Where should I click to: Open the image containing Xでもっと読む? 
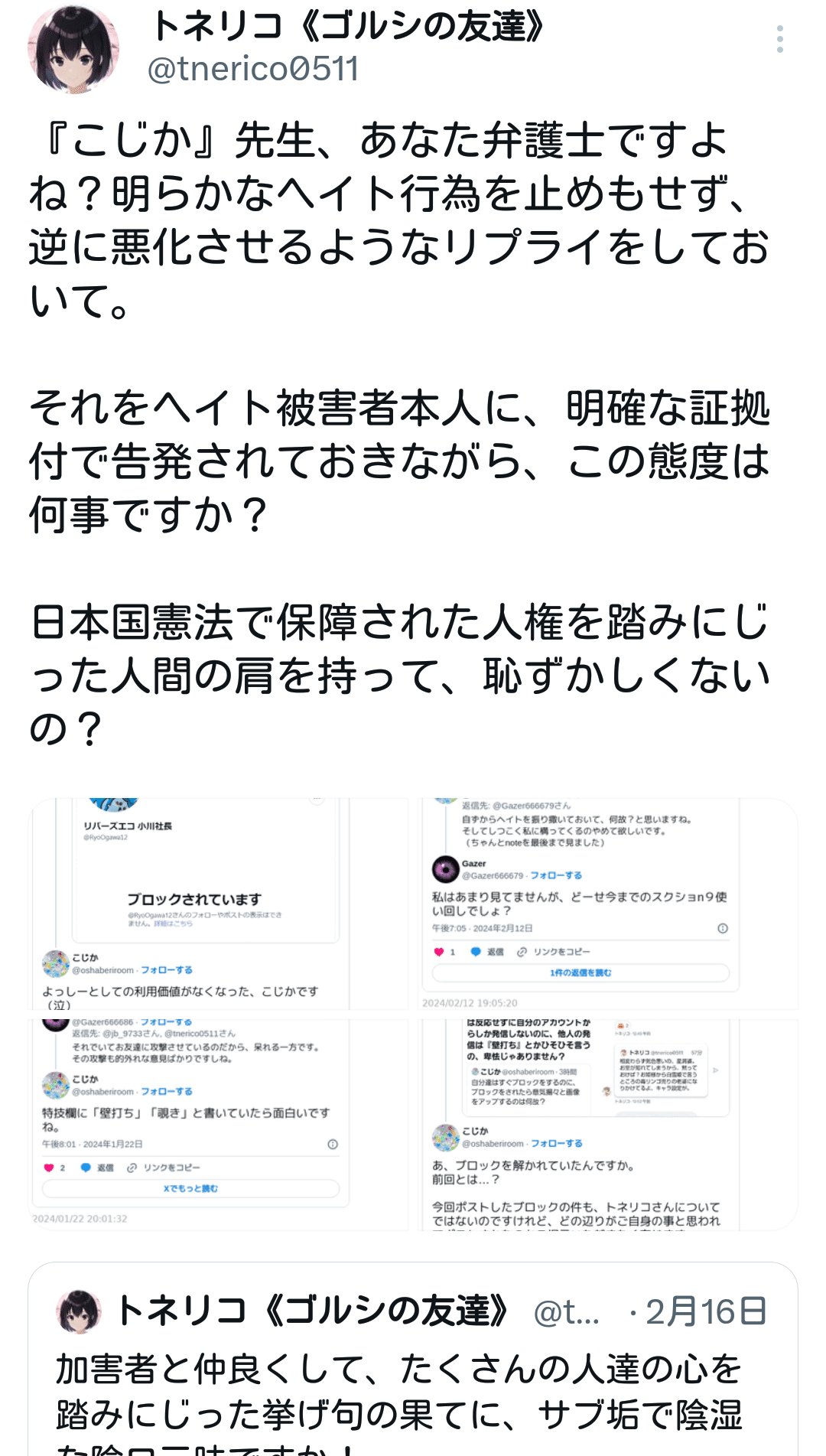[x=219, y=1124]
